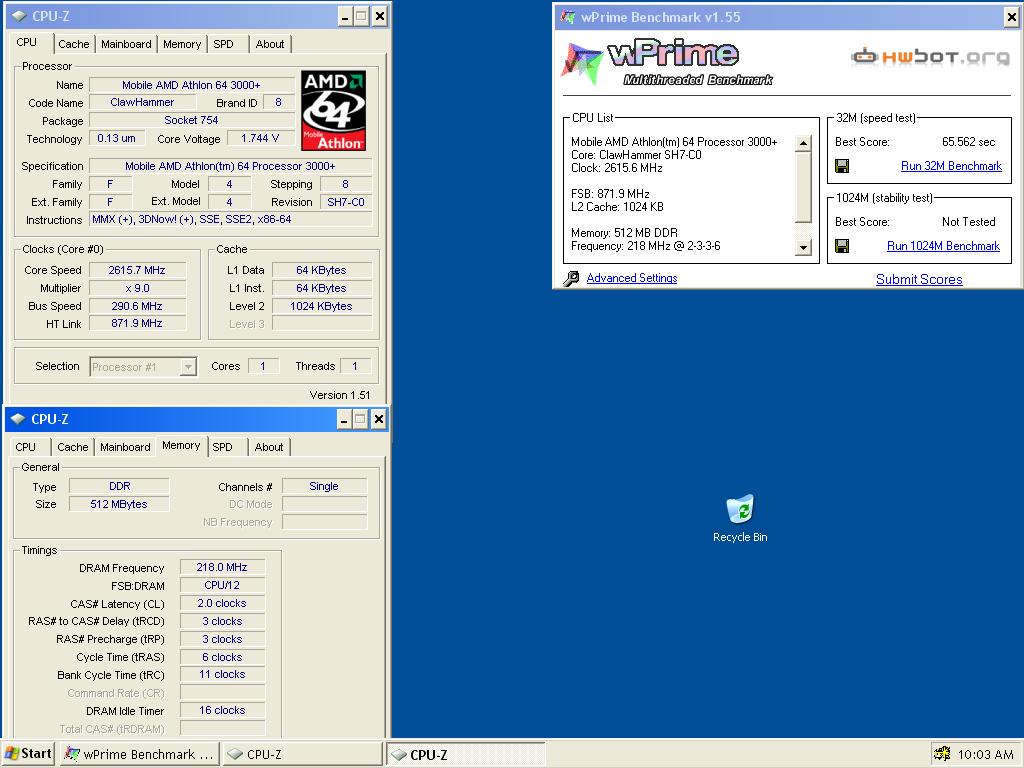Click the Submit Scores link
The height and width of the screenshot is (768, 1024).
coord(919,280)
